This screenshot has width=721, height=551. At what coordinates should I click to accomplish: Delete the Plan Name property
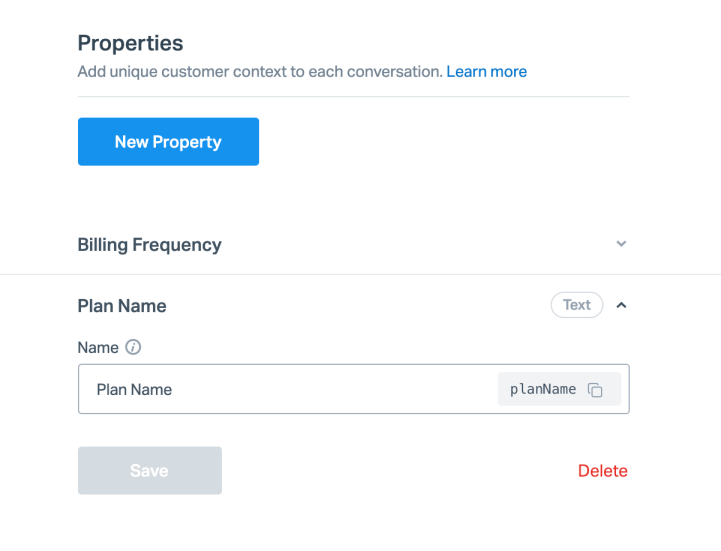[x=602, y=471]
